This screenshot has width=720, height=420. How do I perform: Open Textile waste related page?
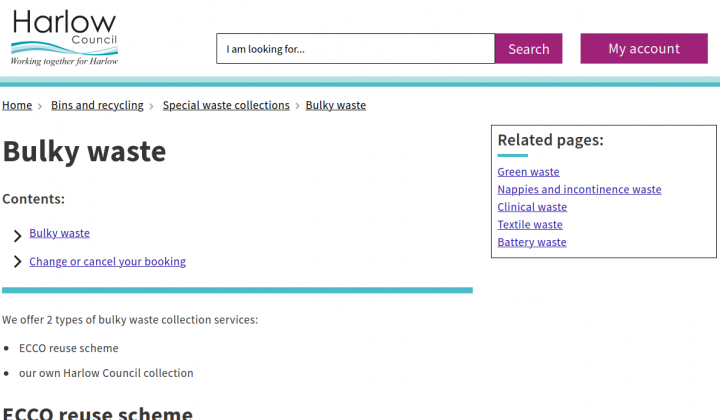(530, 224)
